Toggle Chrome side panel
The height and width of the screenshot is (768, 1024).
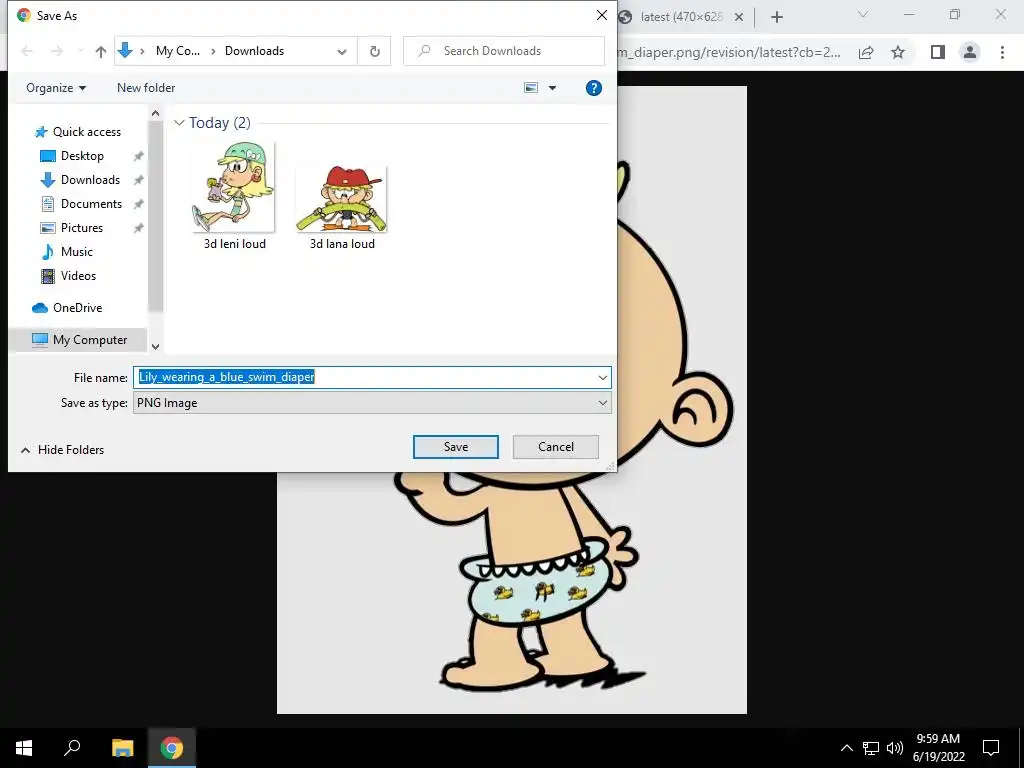pos(938,52)
